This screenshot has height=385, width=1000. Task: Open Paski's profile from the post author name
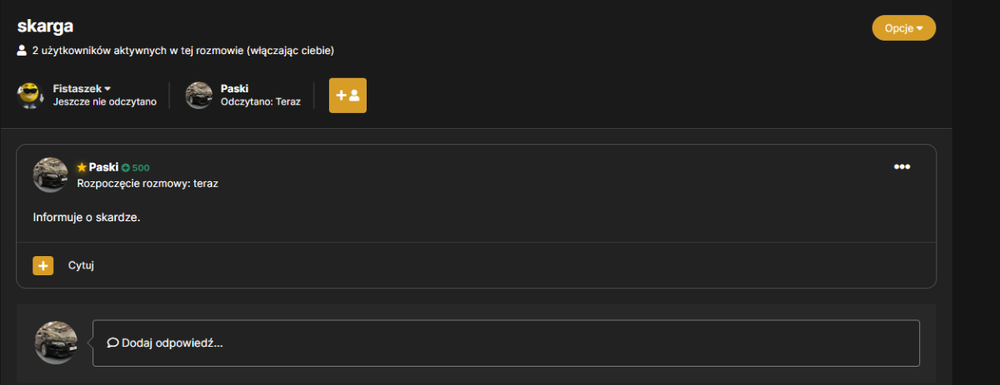tap(103, 168)
